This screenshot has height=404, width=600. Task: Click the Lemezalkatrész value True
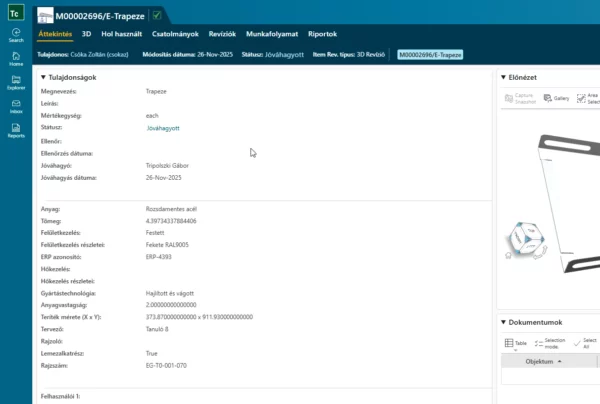point(152,354)
